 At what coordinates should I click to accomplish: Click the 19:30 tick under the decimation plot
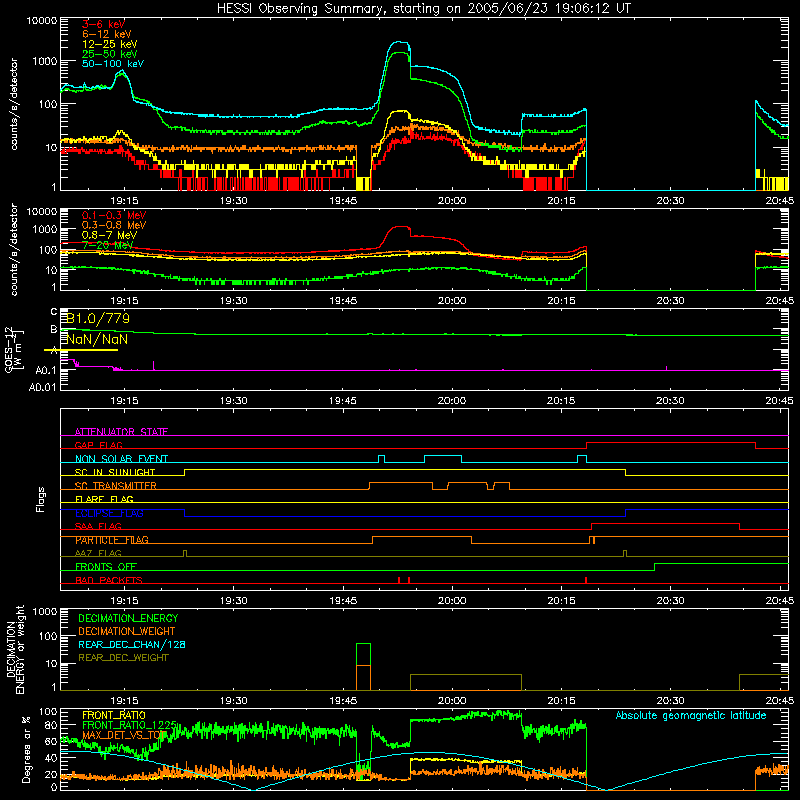(x=234, y=701)
